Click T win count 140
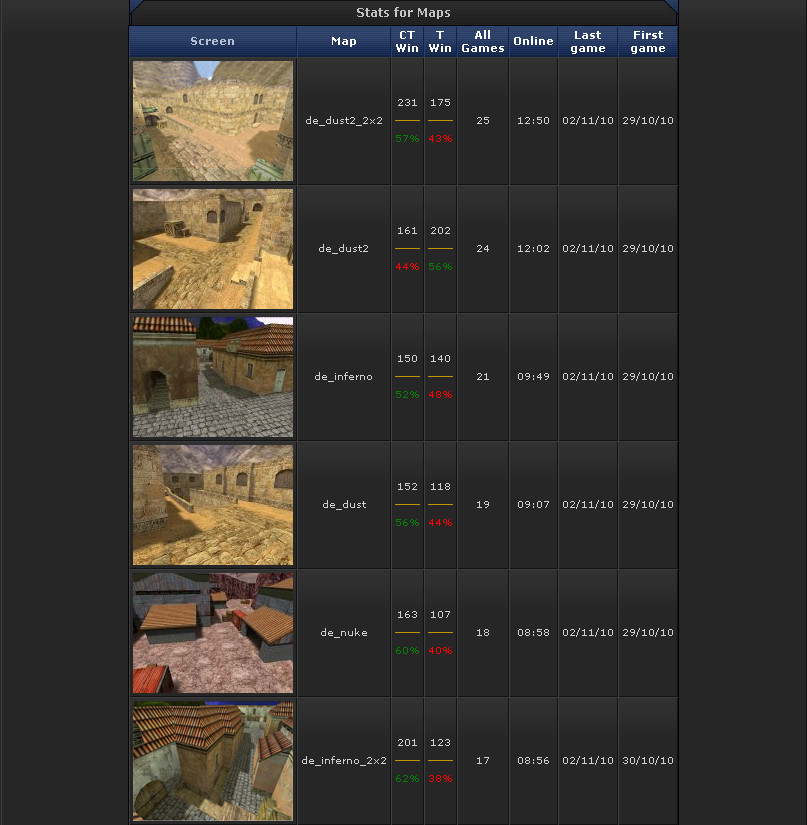 coord(440,359)
